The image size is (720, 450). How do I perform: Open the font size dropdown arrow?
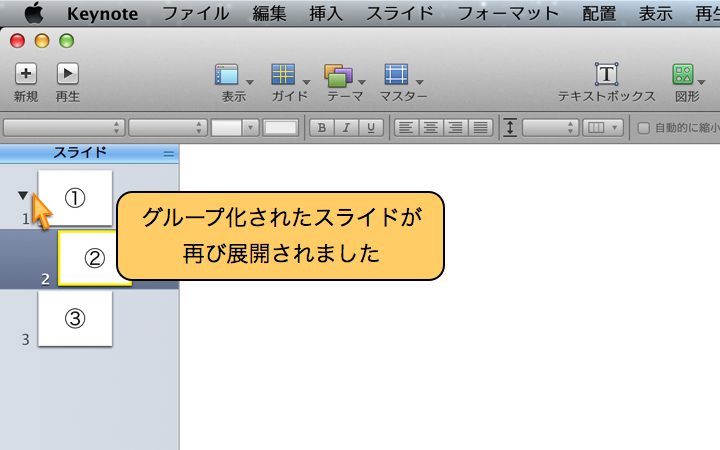tap(250, 128)
